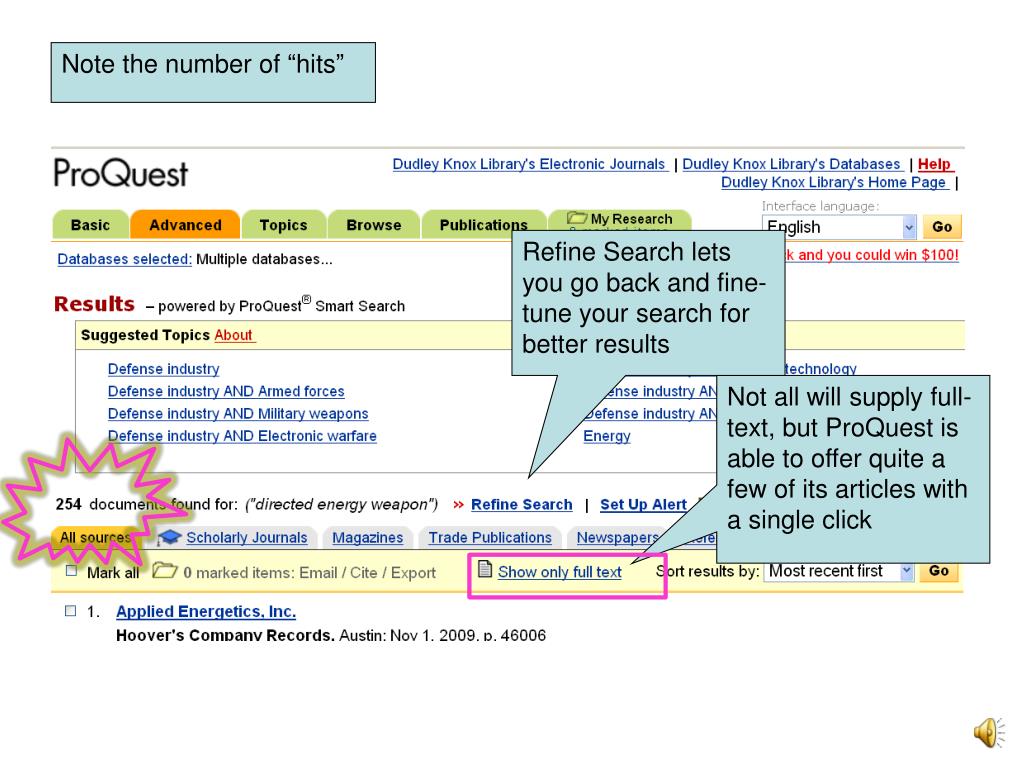This screenshot has width=1024, height=768.
Task: Click Defense industry AND Electronic warfare
Action: [242, 436]
